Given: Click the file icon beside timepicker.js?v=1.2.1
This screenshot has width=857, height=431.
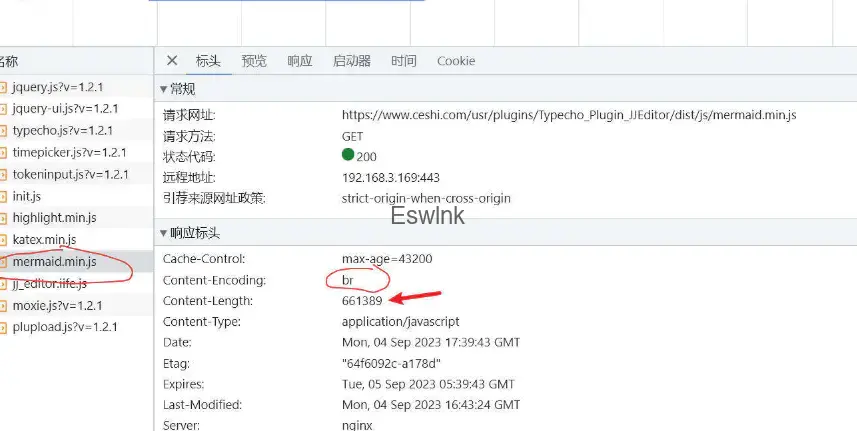Looking at the screenshot, I should pos(3,153).
